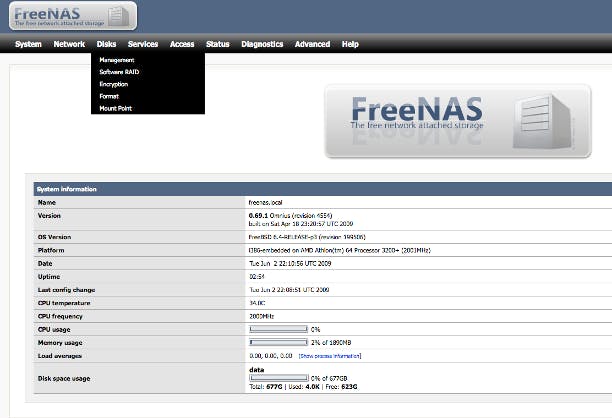Click the Last config change timestamp value
Viewport: 612px width, 418px height.
tap(289, 290)
